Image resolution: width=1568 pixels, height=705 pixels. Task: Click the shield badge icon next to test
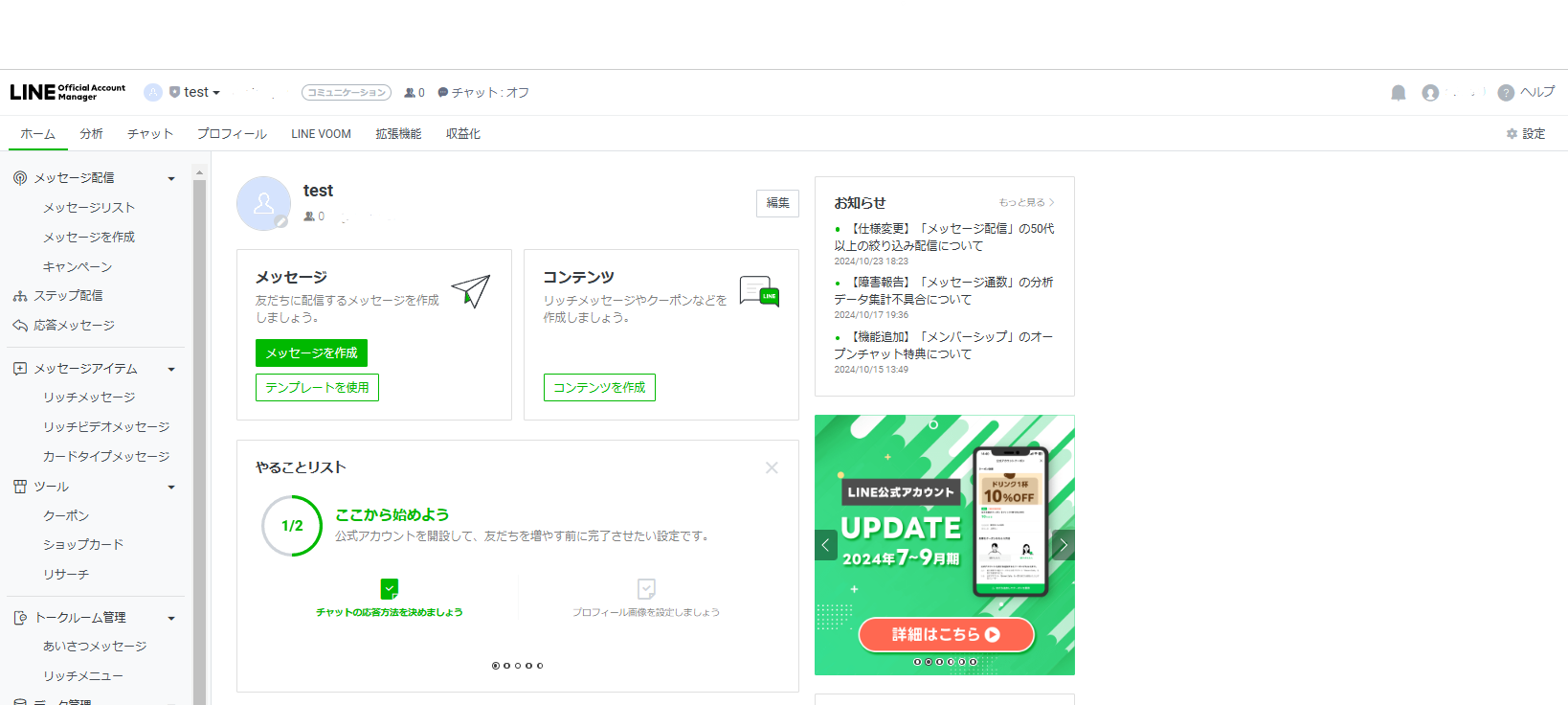(174, 93)
